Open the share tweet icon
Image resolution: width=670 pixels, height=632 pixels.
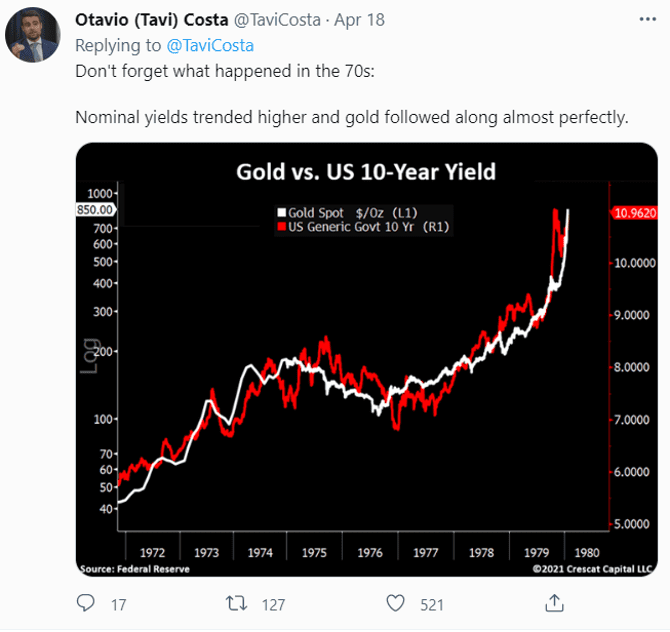553,602
